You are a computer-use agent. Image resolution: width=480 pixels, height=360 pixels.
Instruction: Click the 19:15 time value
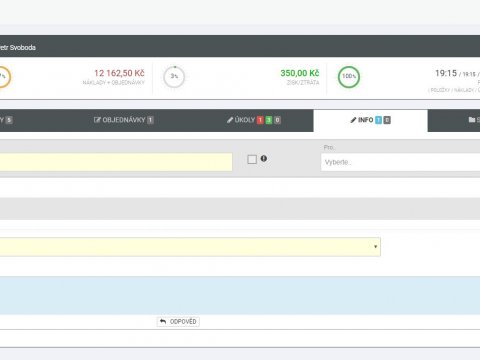click(x=446, y=73)
